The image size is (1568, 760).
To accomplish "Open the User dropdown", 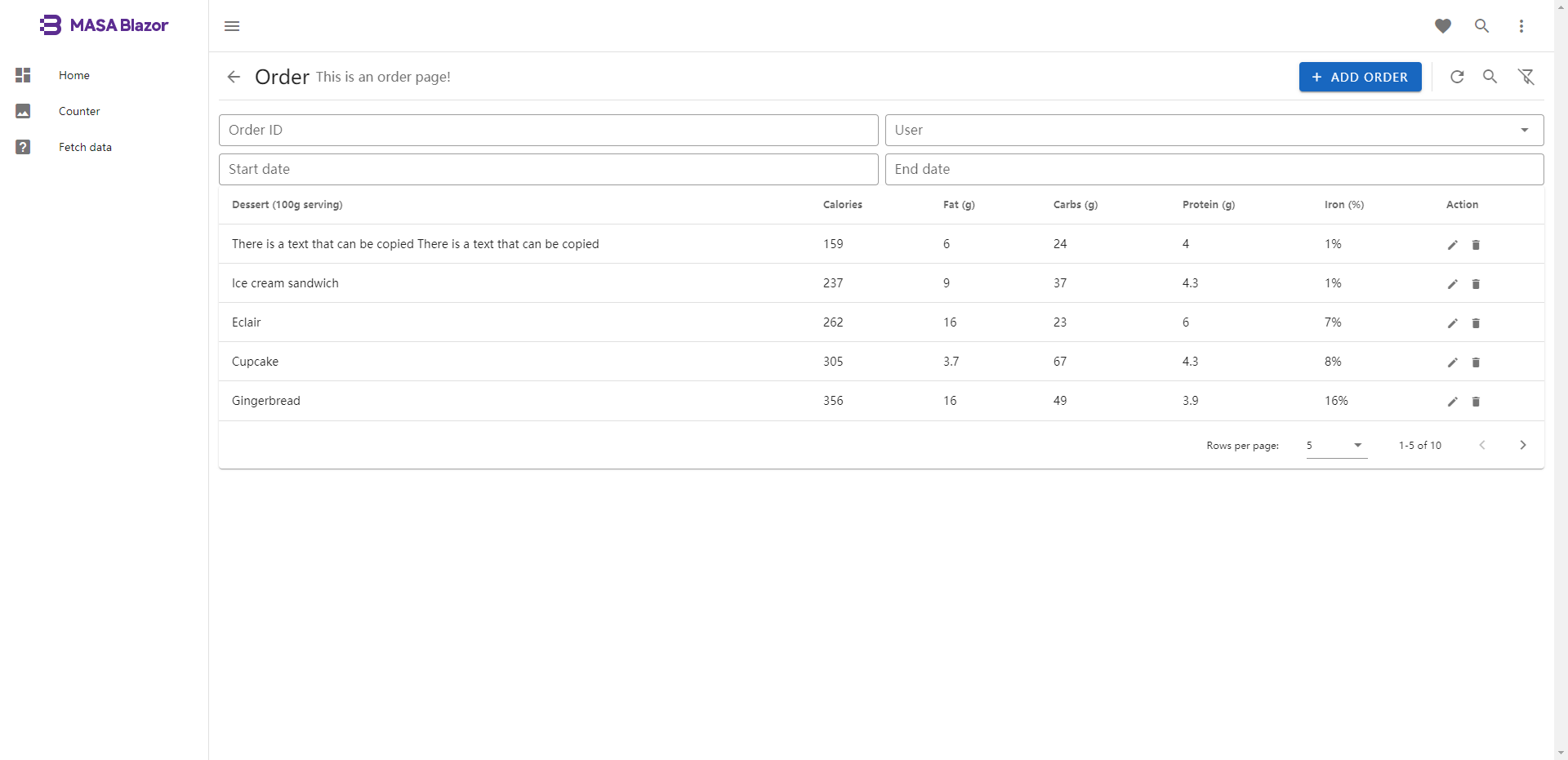I will point(1214,130).
